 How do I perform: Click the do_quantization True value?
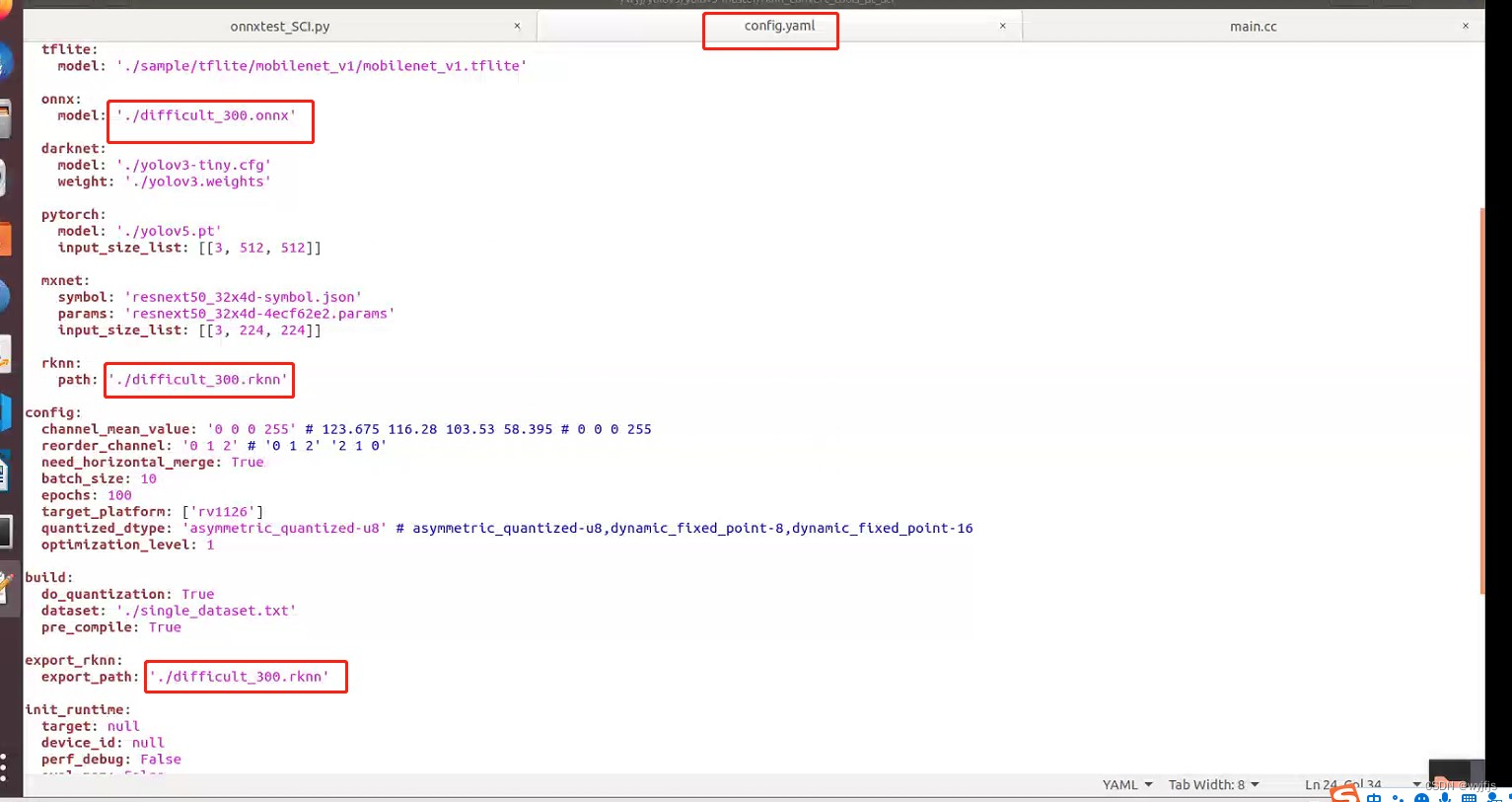tap(197, 594)
